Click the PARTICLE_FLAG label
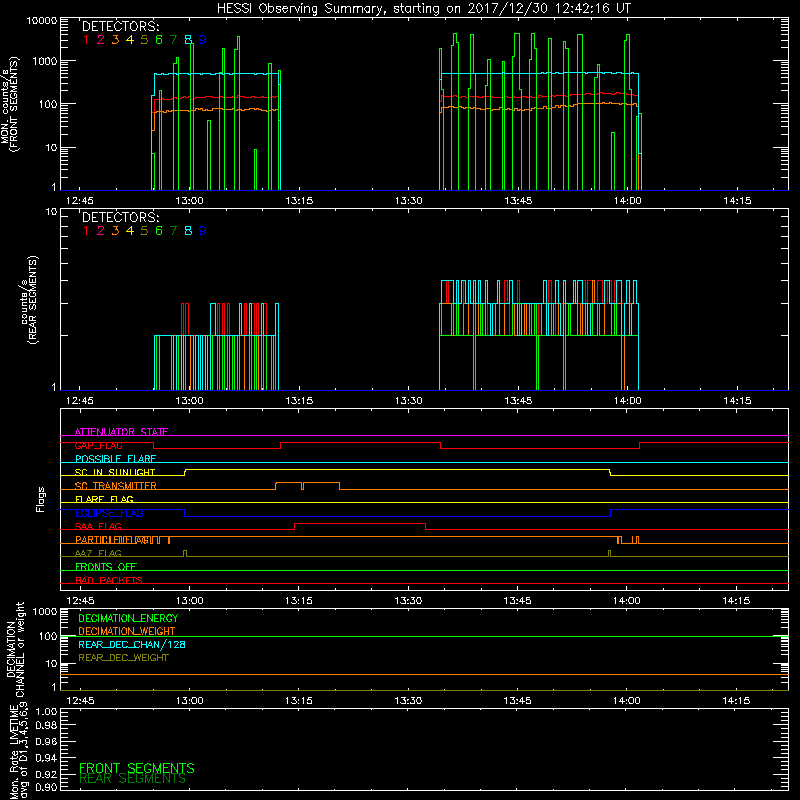The height and width of the screenshot is (800, 800). click(112, 540)
